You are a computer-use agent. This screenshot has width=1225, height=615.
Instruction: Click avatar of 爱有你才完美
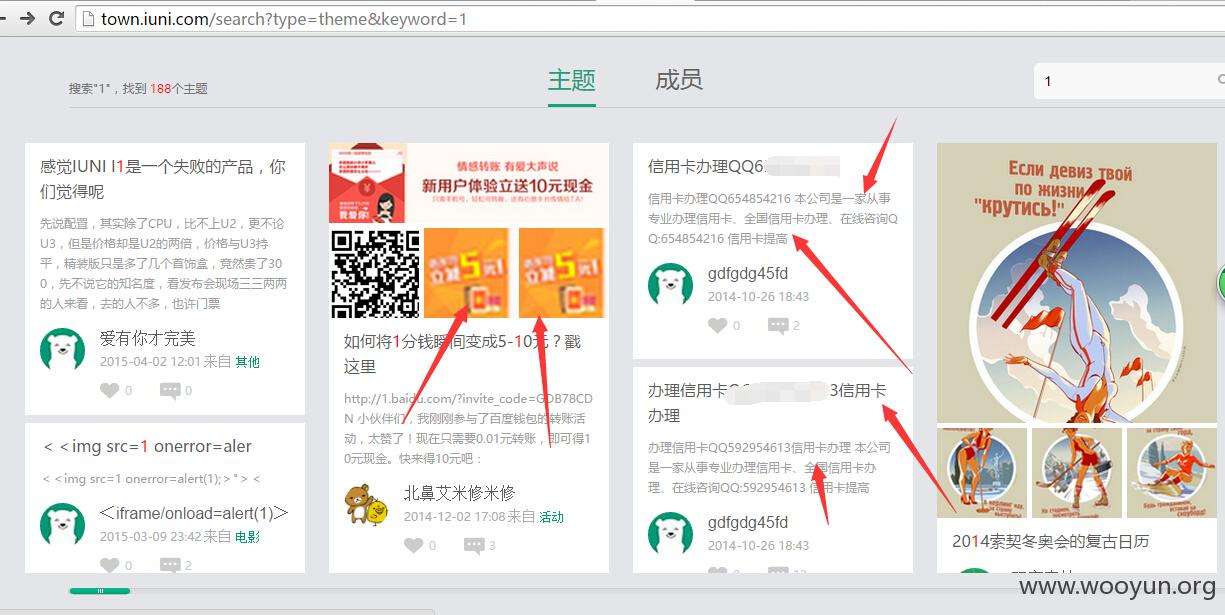[62, 349]
